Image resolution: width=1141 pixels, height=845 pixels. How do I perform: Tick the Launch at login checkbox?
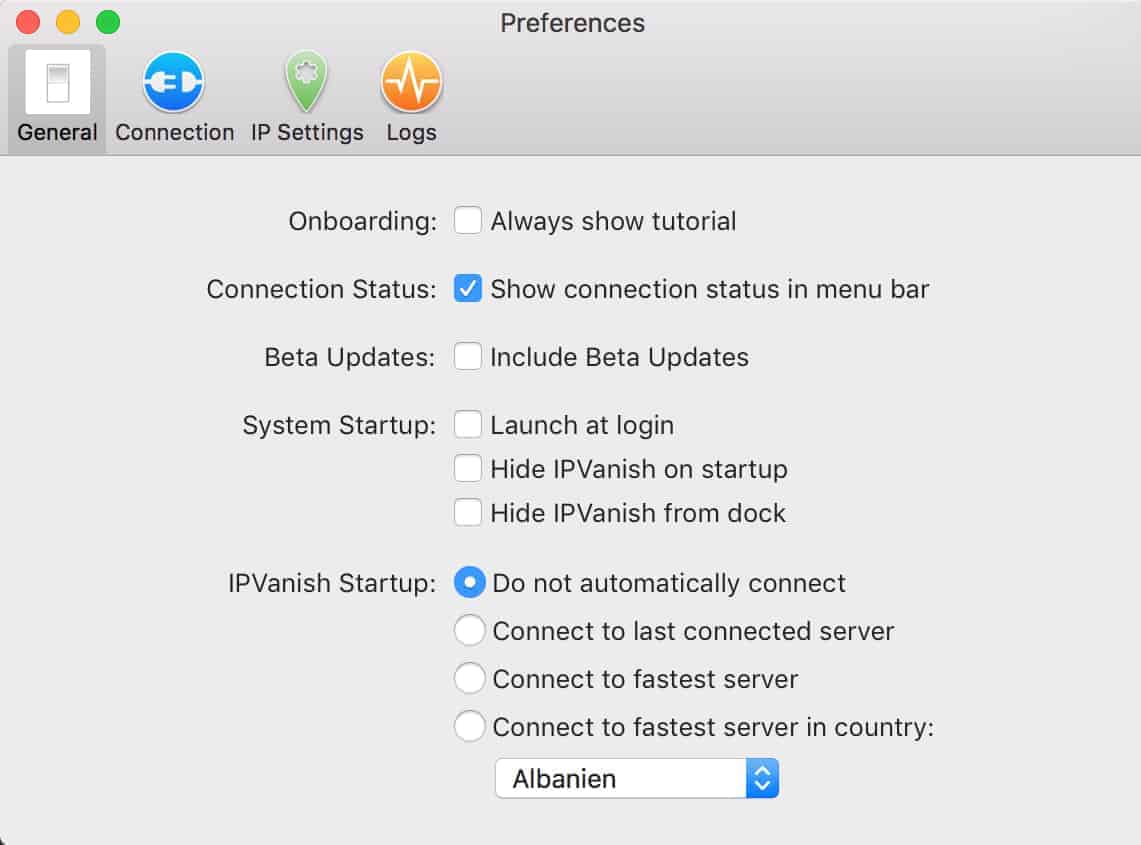point(467,424)
